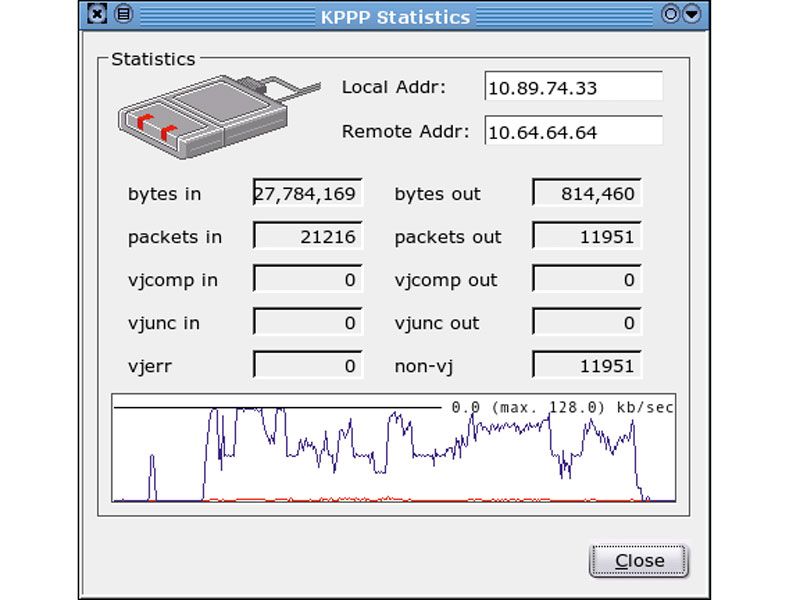
Task: Click the 'vjunc out' label
Action: pyautogui.click(x=437, y=324)
